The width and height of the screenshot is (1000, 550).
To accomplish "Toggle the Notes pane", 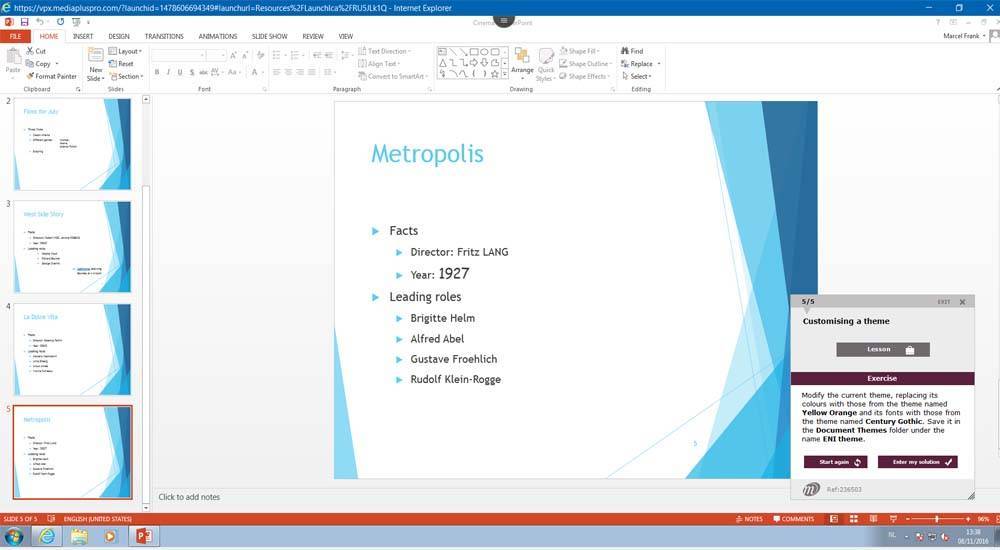I will click(748, 519).
